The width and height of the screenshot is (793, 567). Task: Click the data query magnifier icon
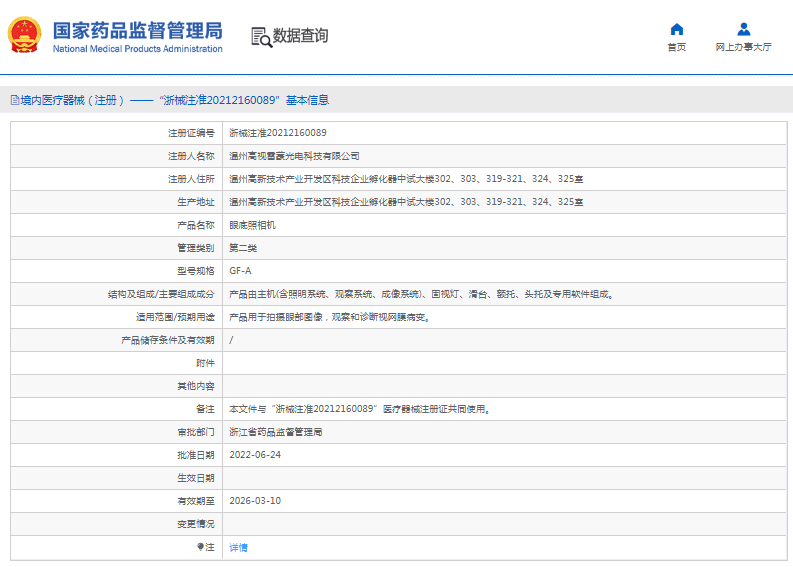(x=261, y=37)
